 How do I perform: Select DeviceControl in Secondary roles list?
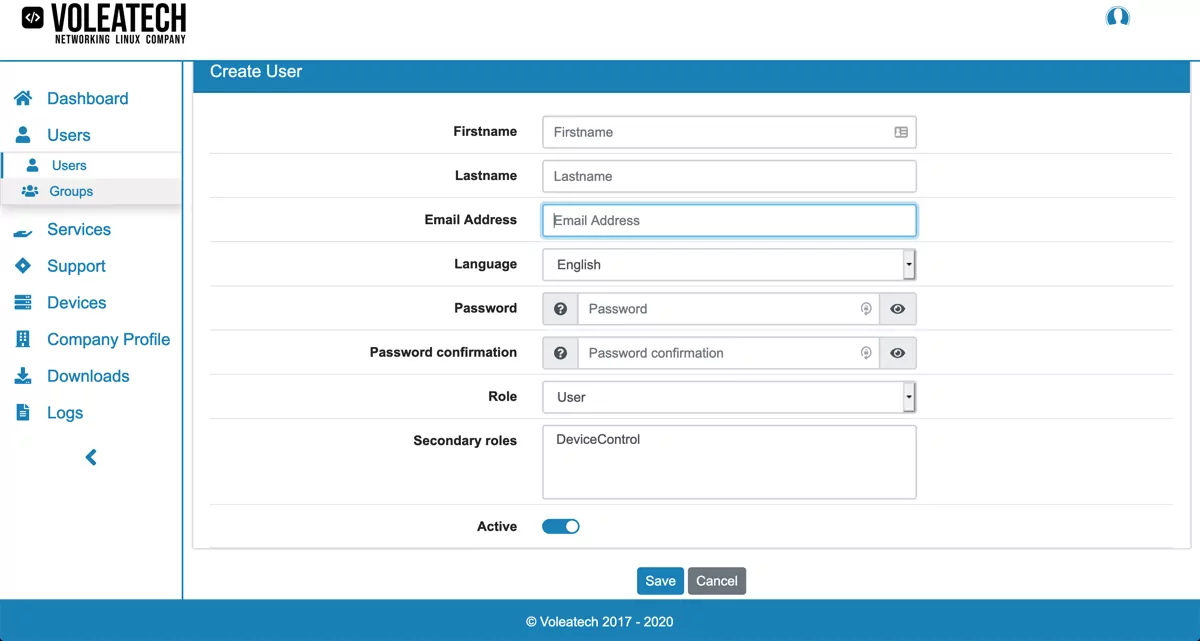[x=600, y=438]
